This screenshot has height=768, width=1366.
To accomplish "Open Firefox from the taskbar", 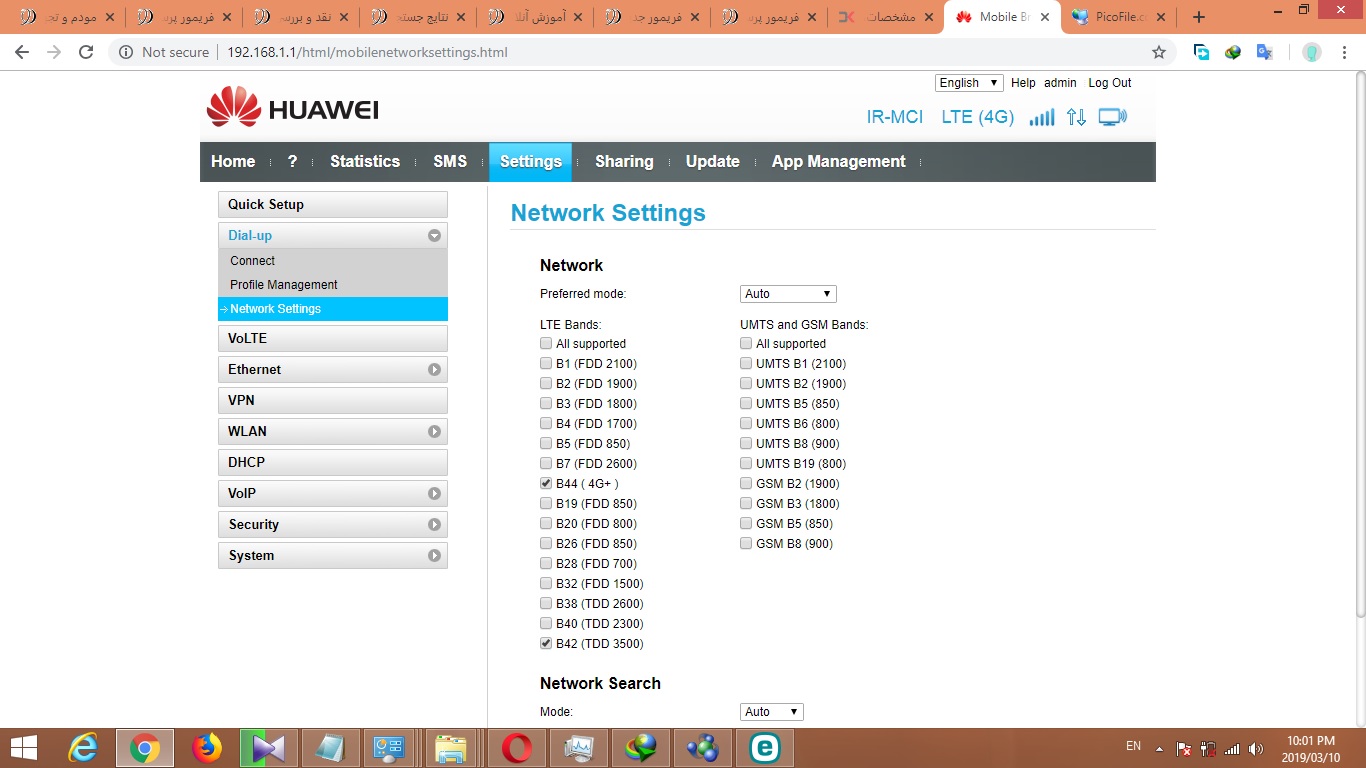I will [x=207, y=748].
